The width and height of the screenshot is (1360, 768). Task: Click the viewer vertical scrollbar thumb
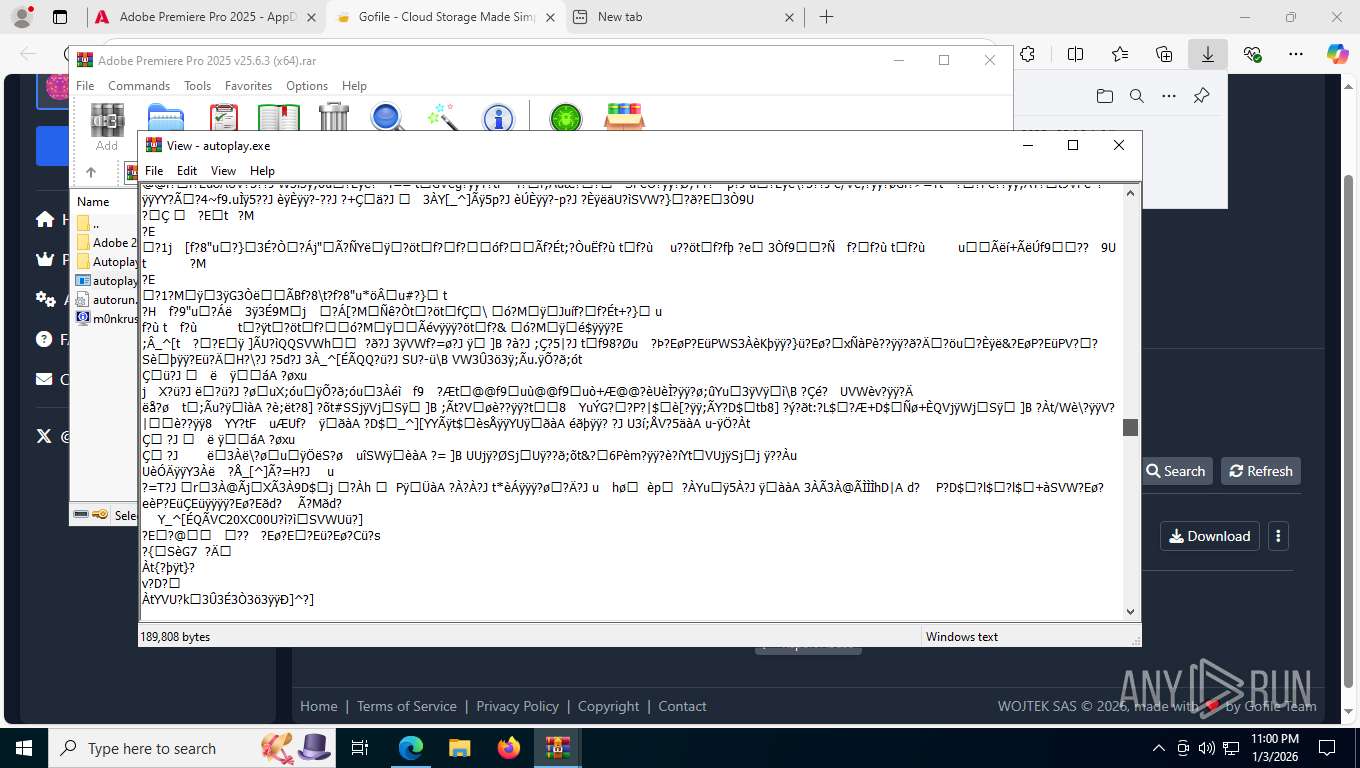pyautogui.click(x=1131, y=427)
